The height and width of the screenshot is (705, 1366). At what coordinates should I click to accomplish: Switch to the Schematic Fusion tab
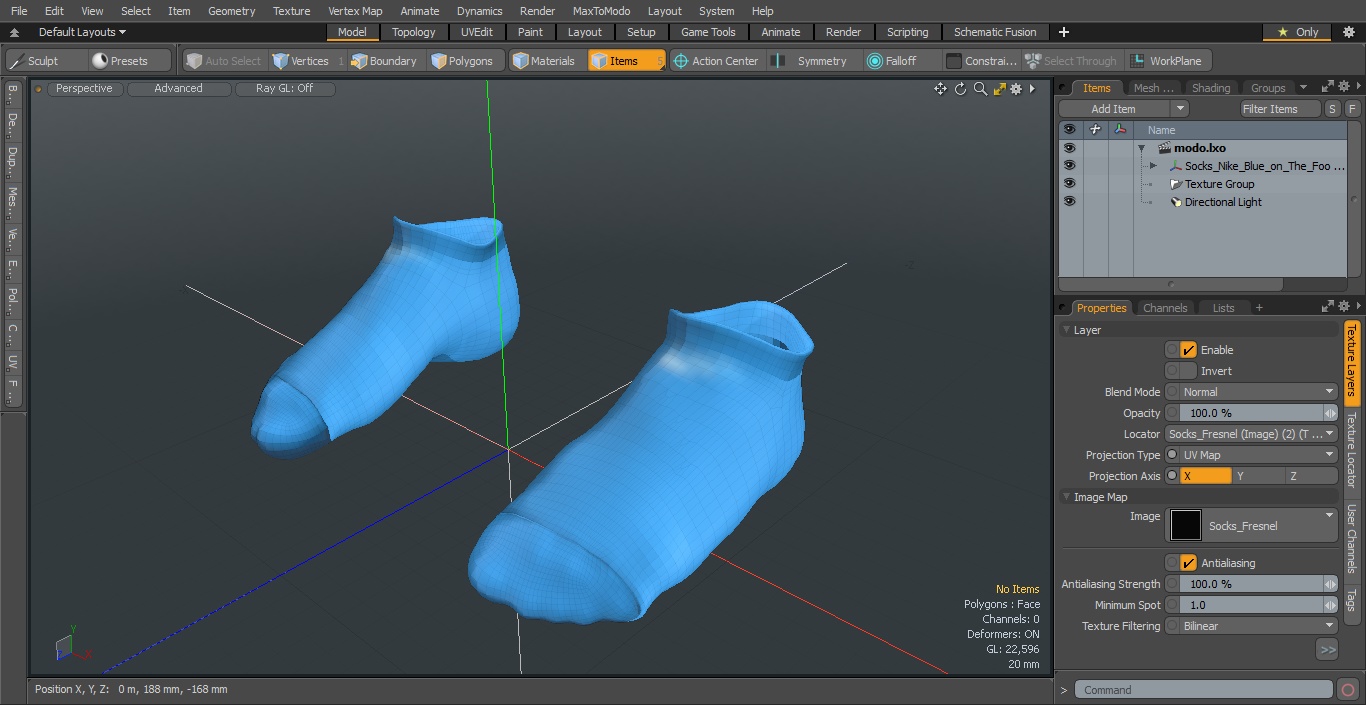(x=995, y=32)
